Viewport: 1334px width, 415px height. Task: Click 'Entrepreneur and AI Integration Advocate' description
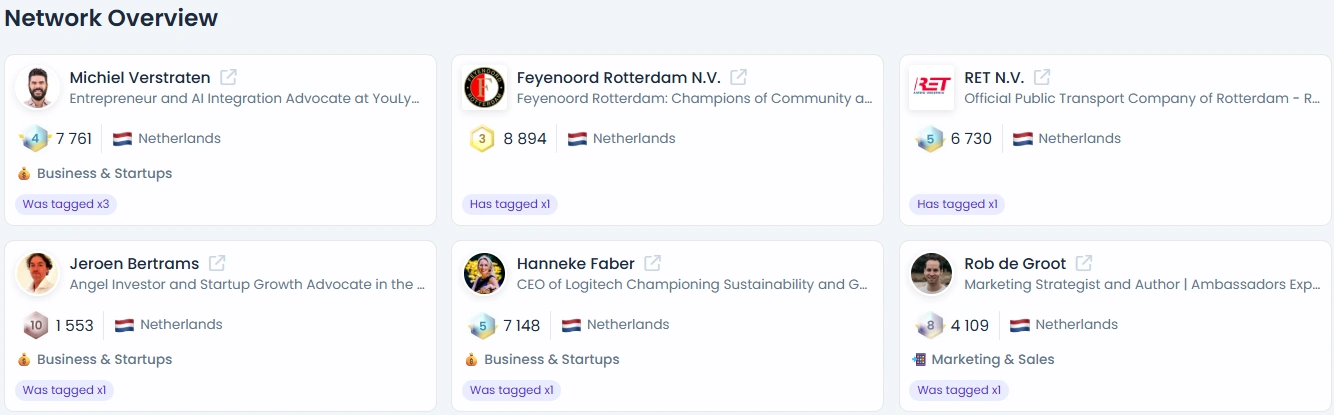tap(245, 99)
